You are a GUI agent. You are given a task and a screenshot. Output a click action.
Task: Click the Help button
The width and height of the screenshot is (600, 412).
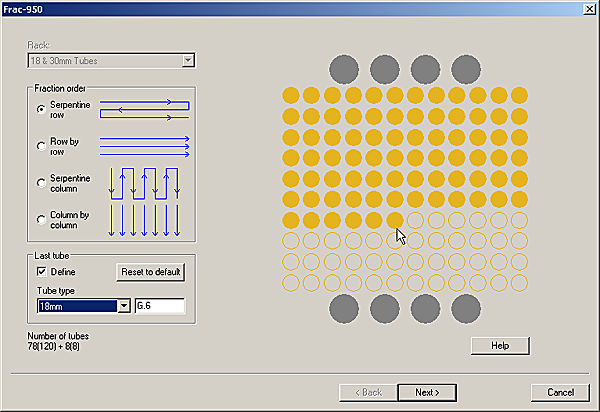pos(500,346)
